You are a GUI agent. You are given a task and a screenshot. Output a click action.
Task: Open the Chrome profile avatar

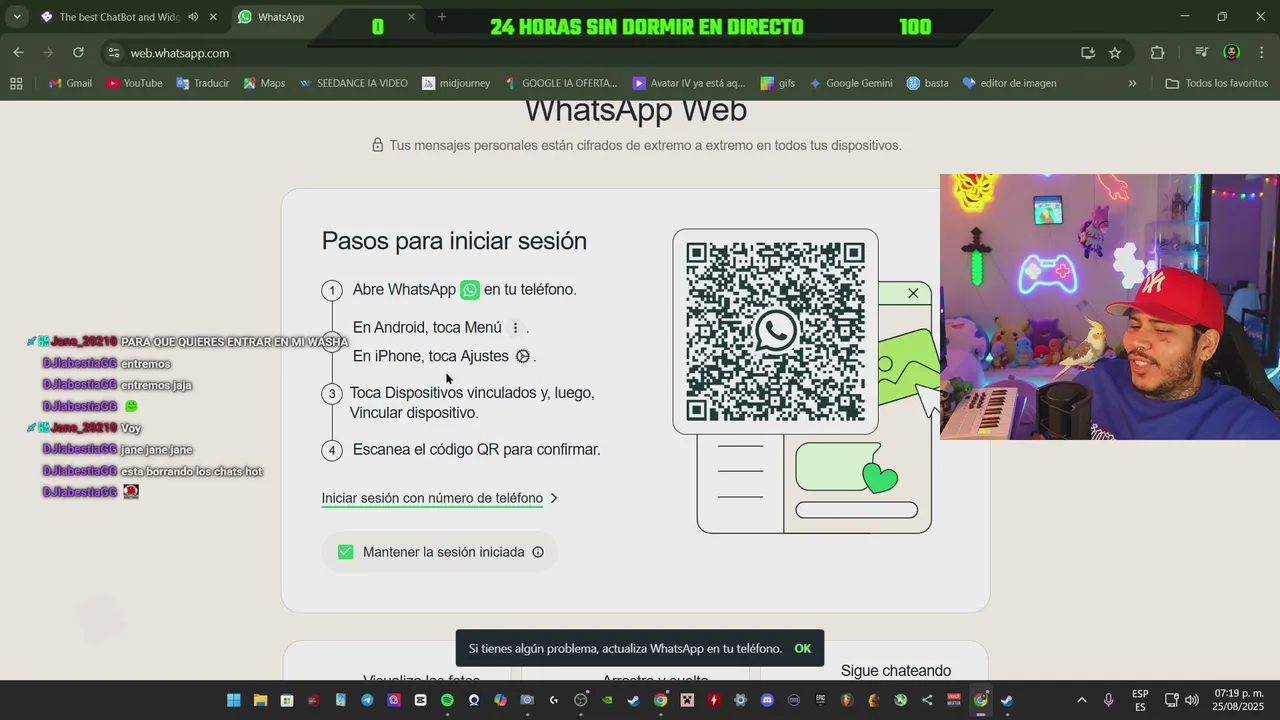click(1232, 53)
